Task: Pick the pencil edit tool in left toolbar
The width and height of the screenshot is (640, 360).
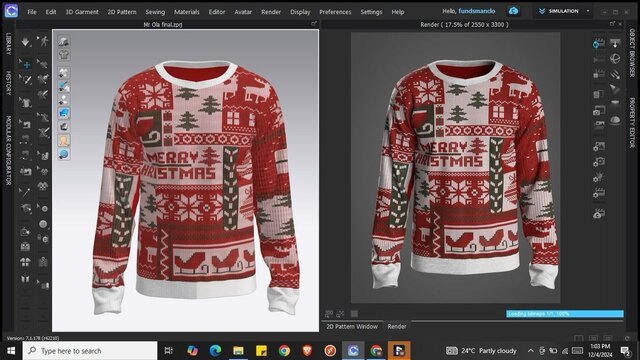Action: (x=26, y=80)
